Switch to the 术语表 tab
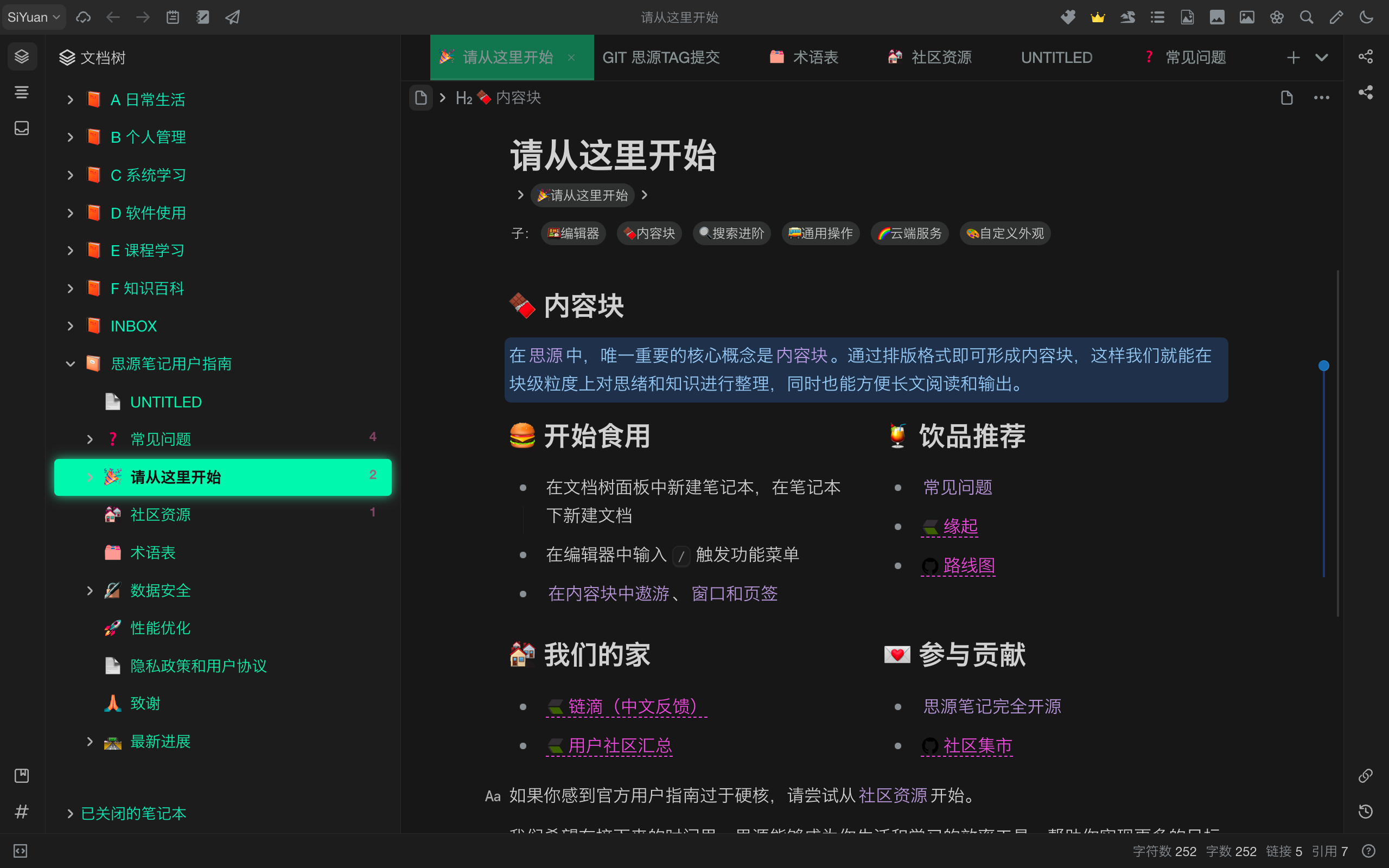Image resolution: width=1389 pixels, height=868 pixels. coord(814,58)
